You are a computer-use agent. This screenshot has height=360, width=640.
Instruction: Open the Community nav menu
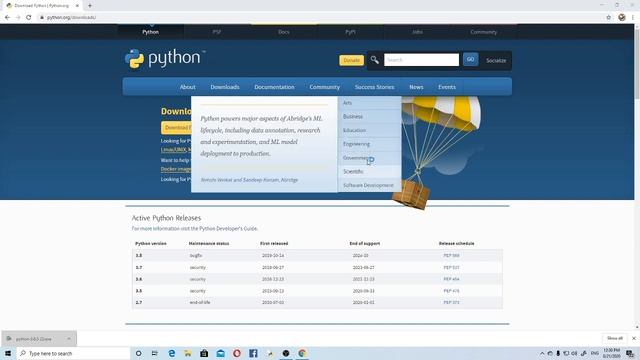click(324, 87)
